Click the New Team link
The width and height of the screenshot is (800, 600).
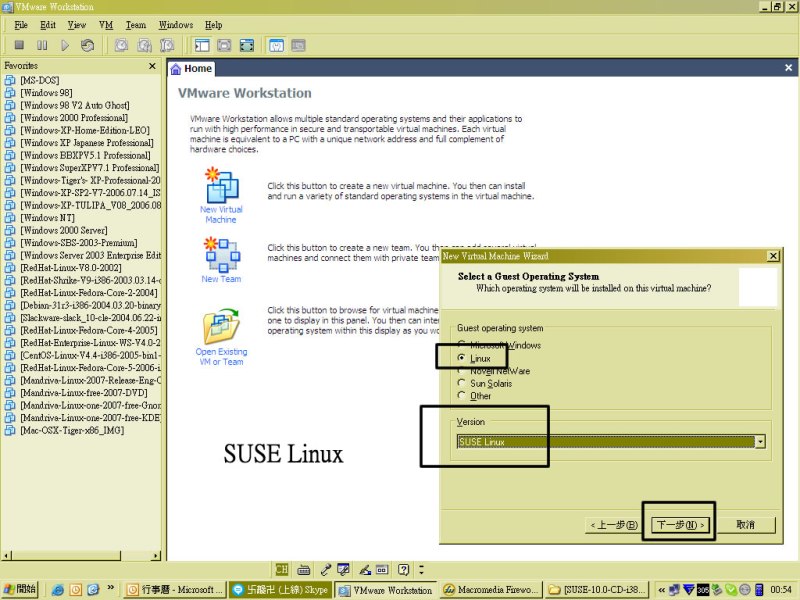click(x=221, y=279)
